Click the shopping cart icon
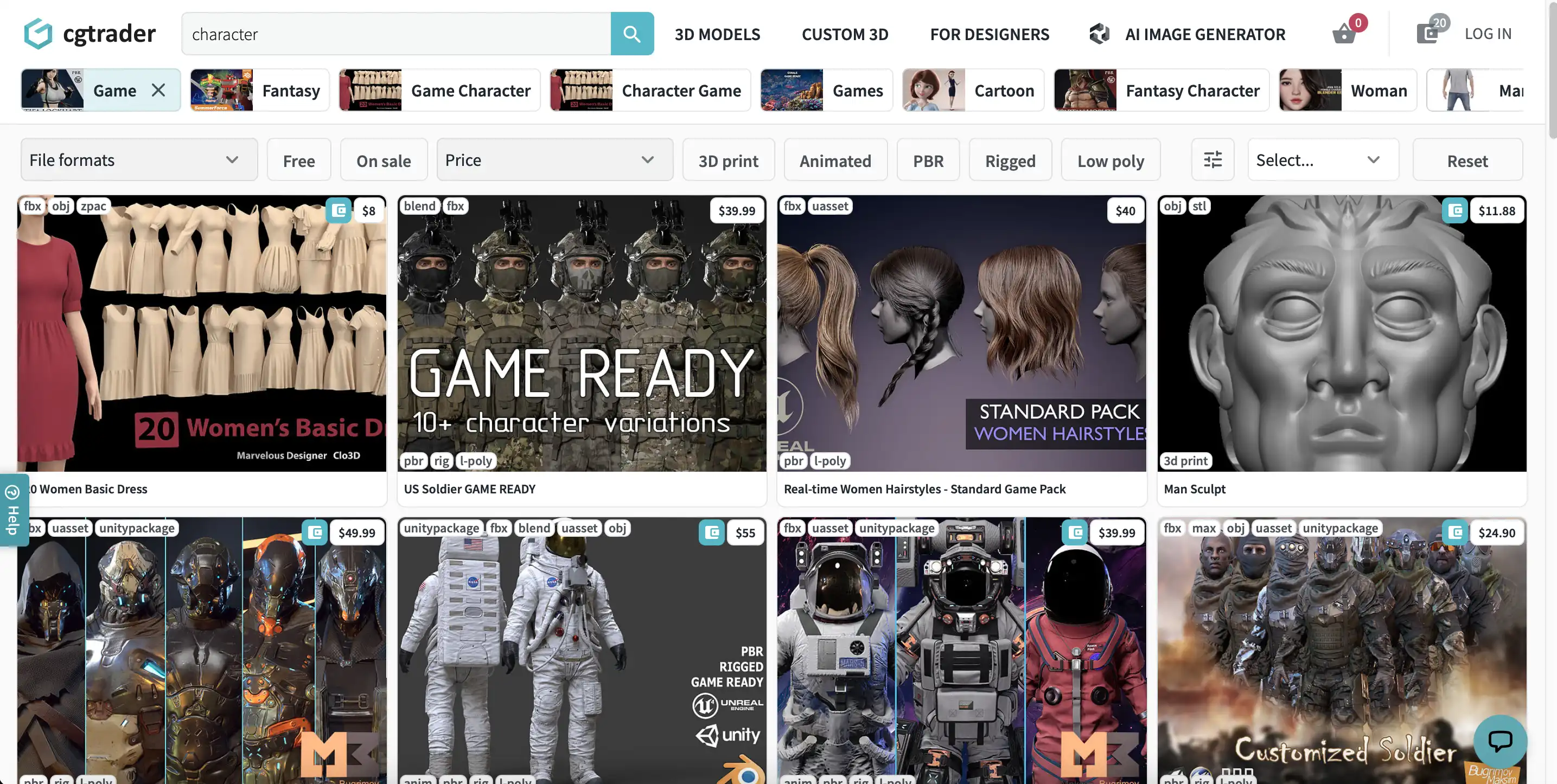 1343,33
